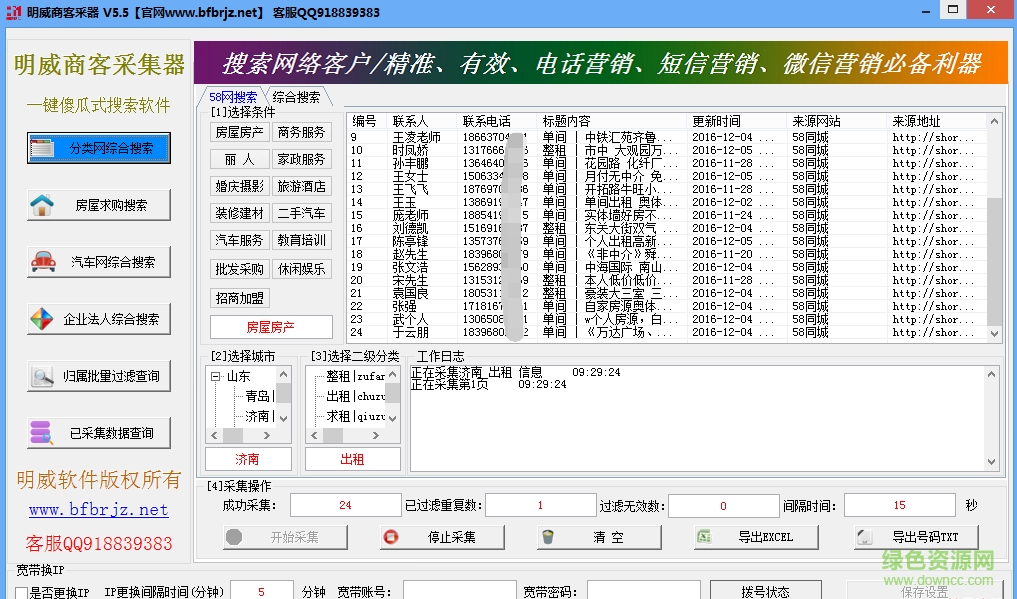Click the 停止采集 stop collection icon
Image resolution: width=1017 pixels, height=599 pixels.
[390, 536]
